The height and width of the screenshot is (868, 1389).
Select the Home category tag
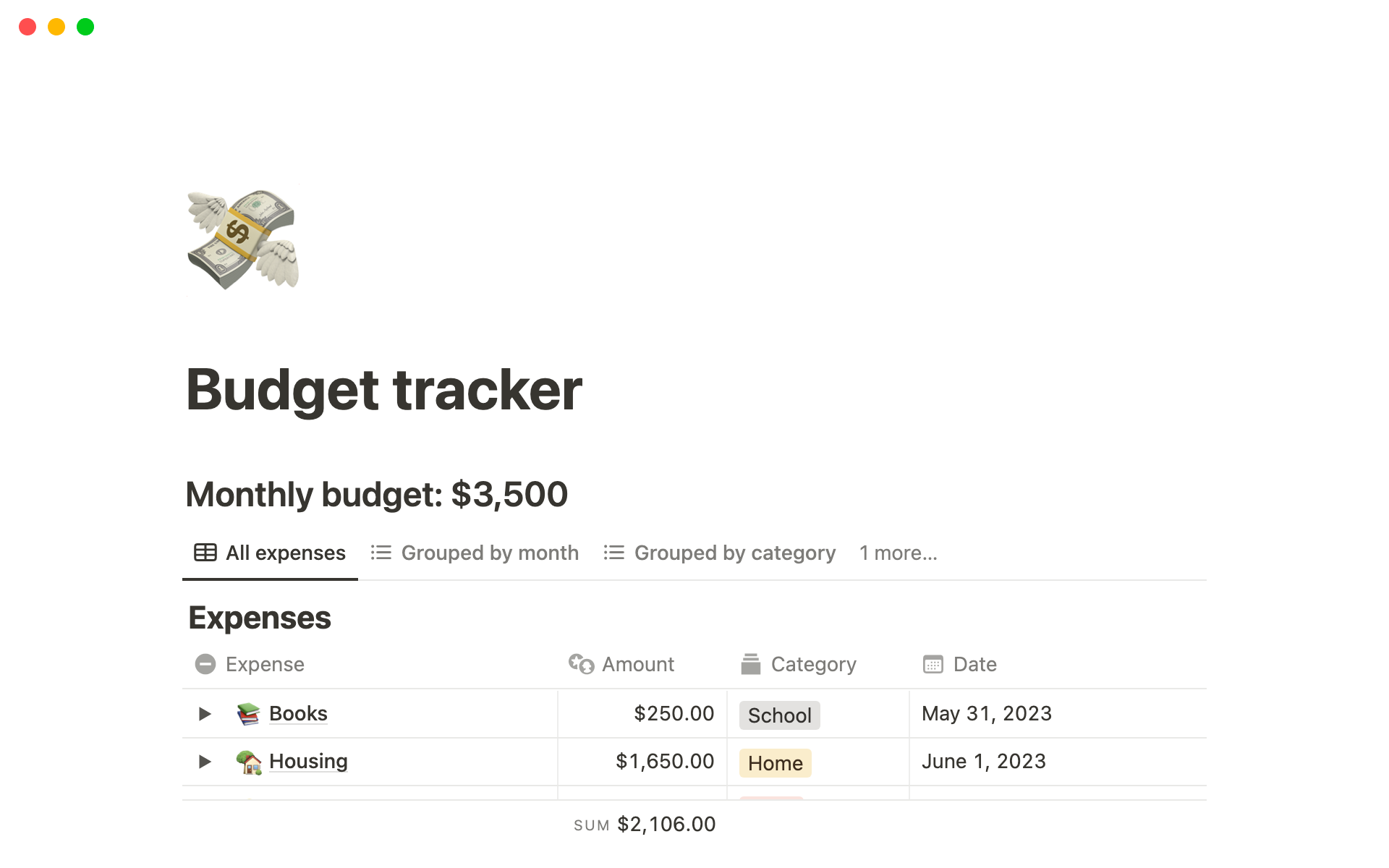775,762
